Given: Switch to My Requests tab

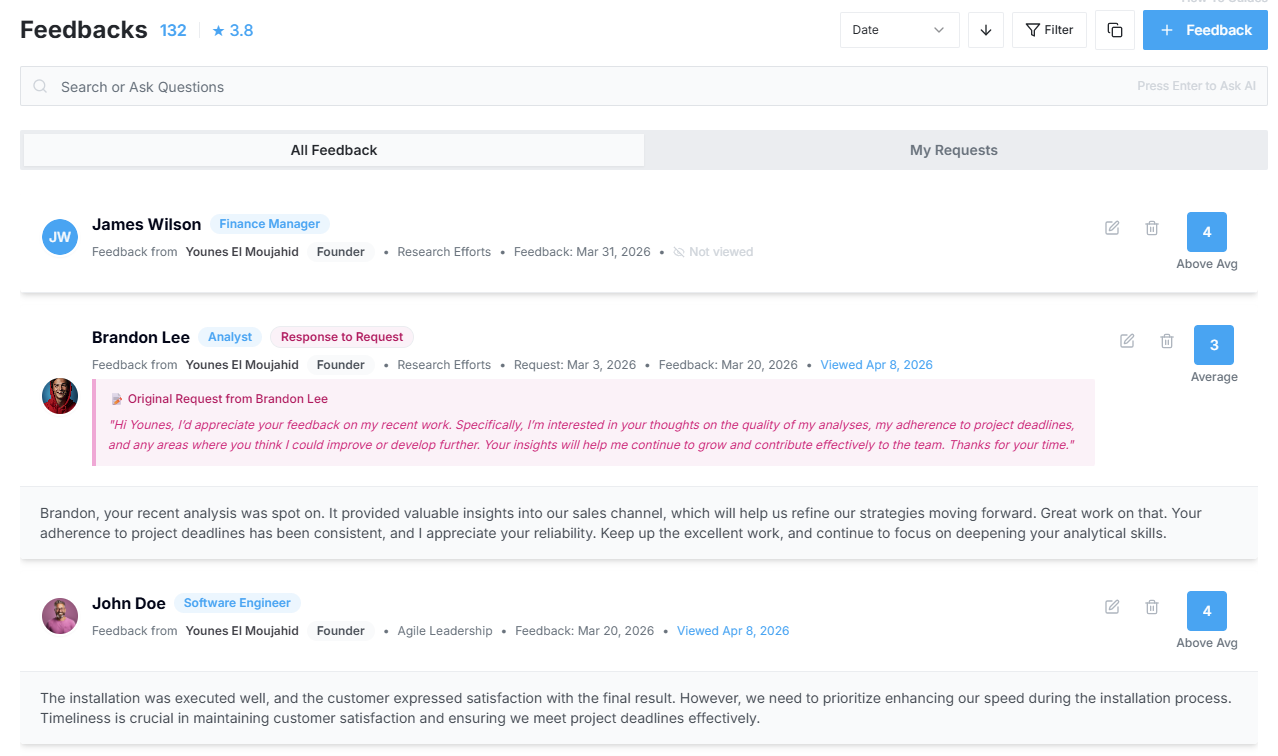Looking at the screenshot, I should (x=954, y=150).
